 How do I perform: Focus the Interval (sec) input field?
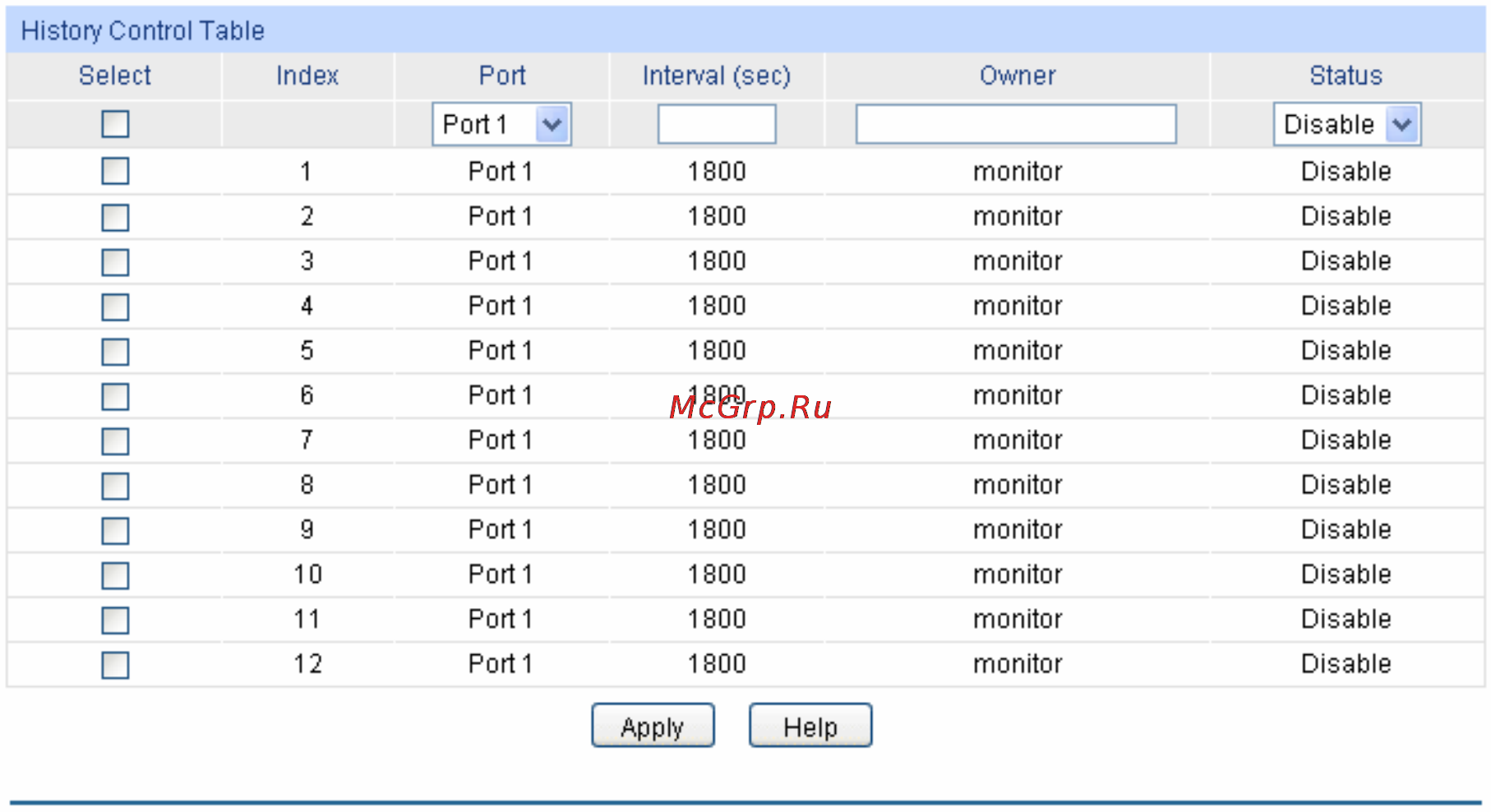[x=717, y=124]
